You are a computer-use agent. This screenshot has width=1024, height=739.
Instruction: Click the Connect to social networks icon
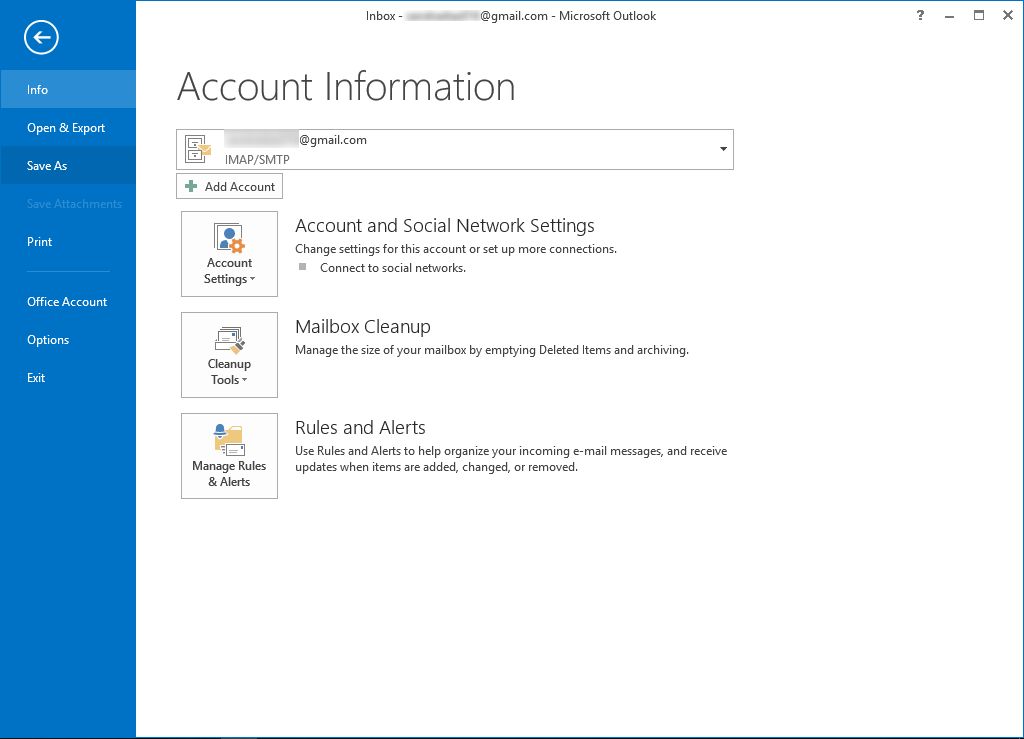click(x=303, y=268)
